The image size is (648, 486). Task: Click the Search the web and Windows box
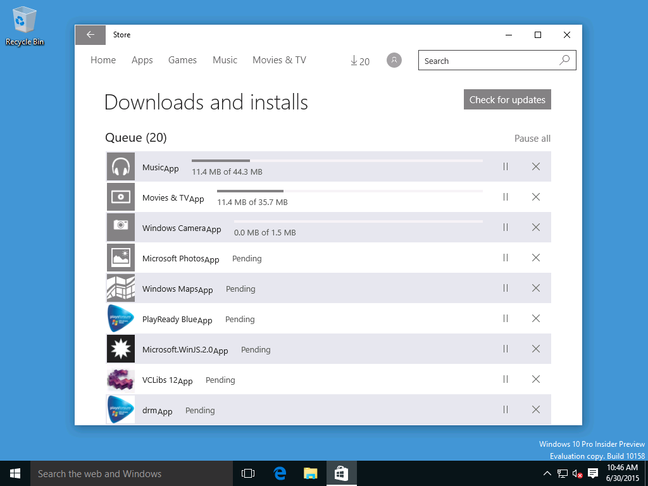(x=131, y=474)
